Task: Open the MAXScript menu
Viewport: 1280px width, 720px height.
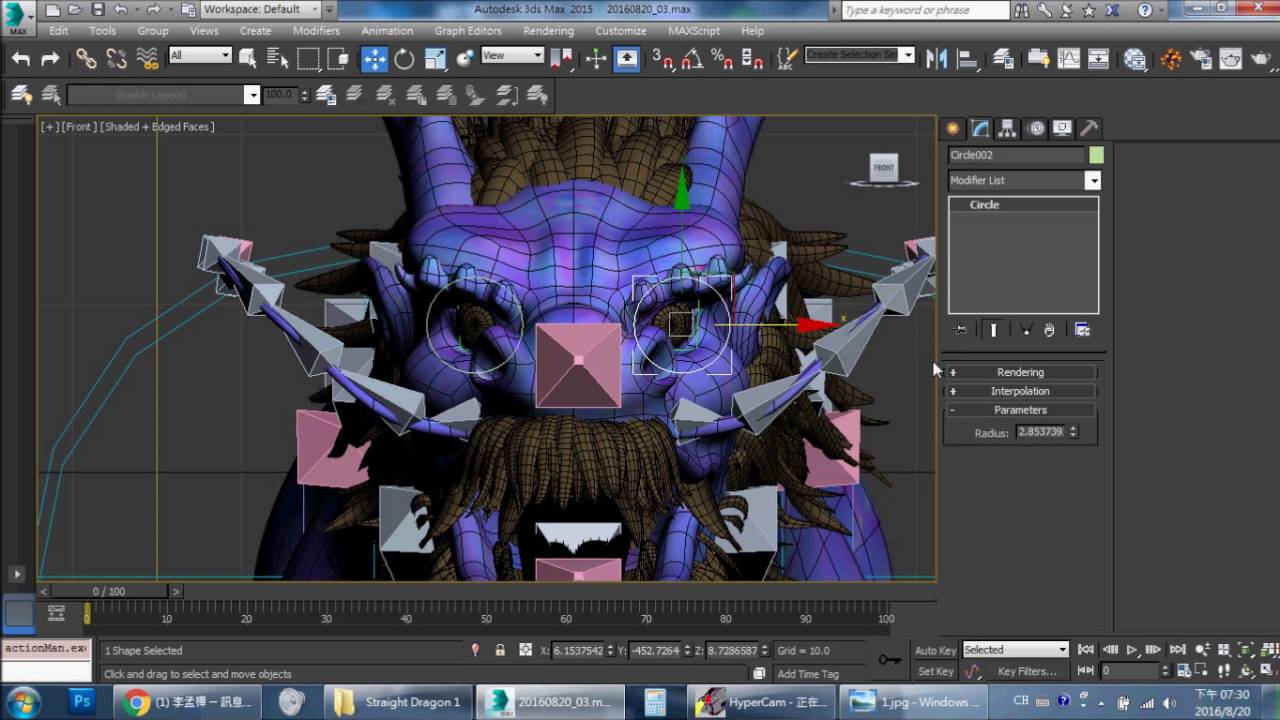Action: click(x=694, y=31)
